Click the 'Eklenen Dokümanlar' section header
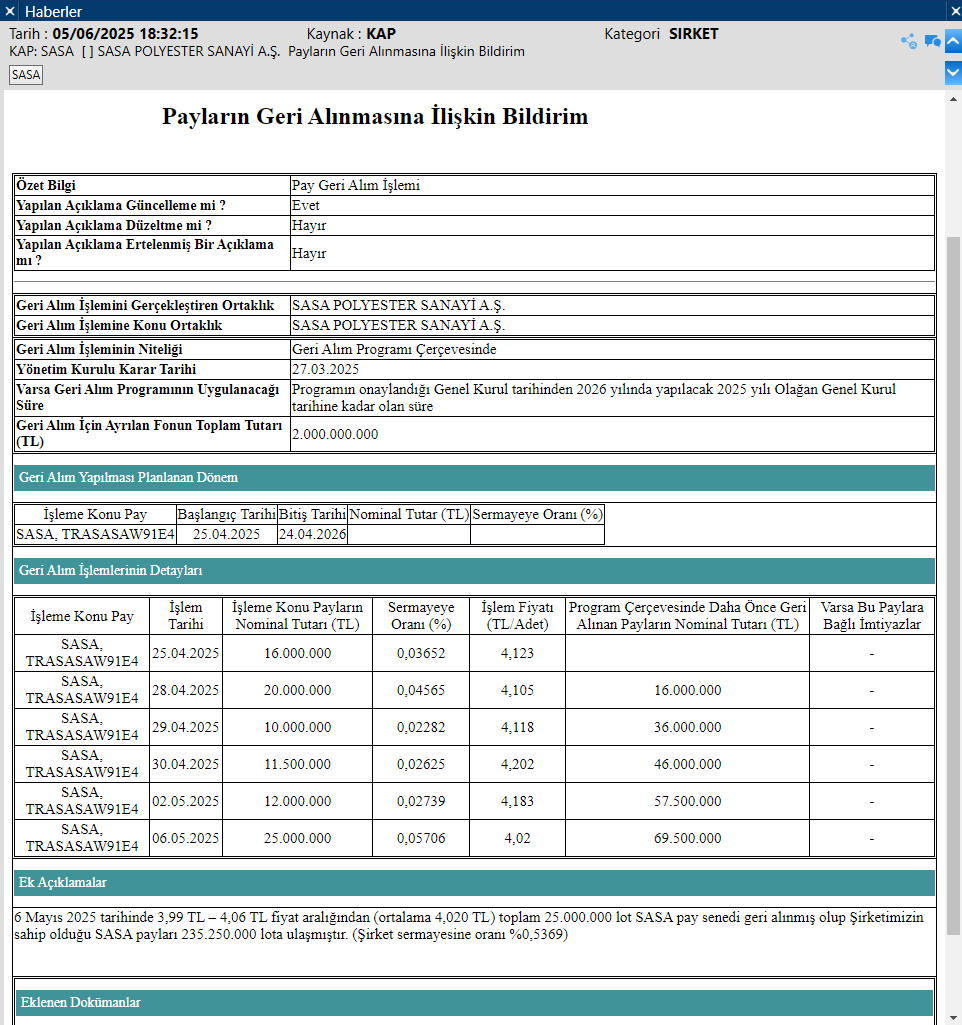This screenshot has width=962, height=1025. [x=474, y=1003]
